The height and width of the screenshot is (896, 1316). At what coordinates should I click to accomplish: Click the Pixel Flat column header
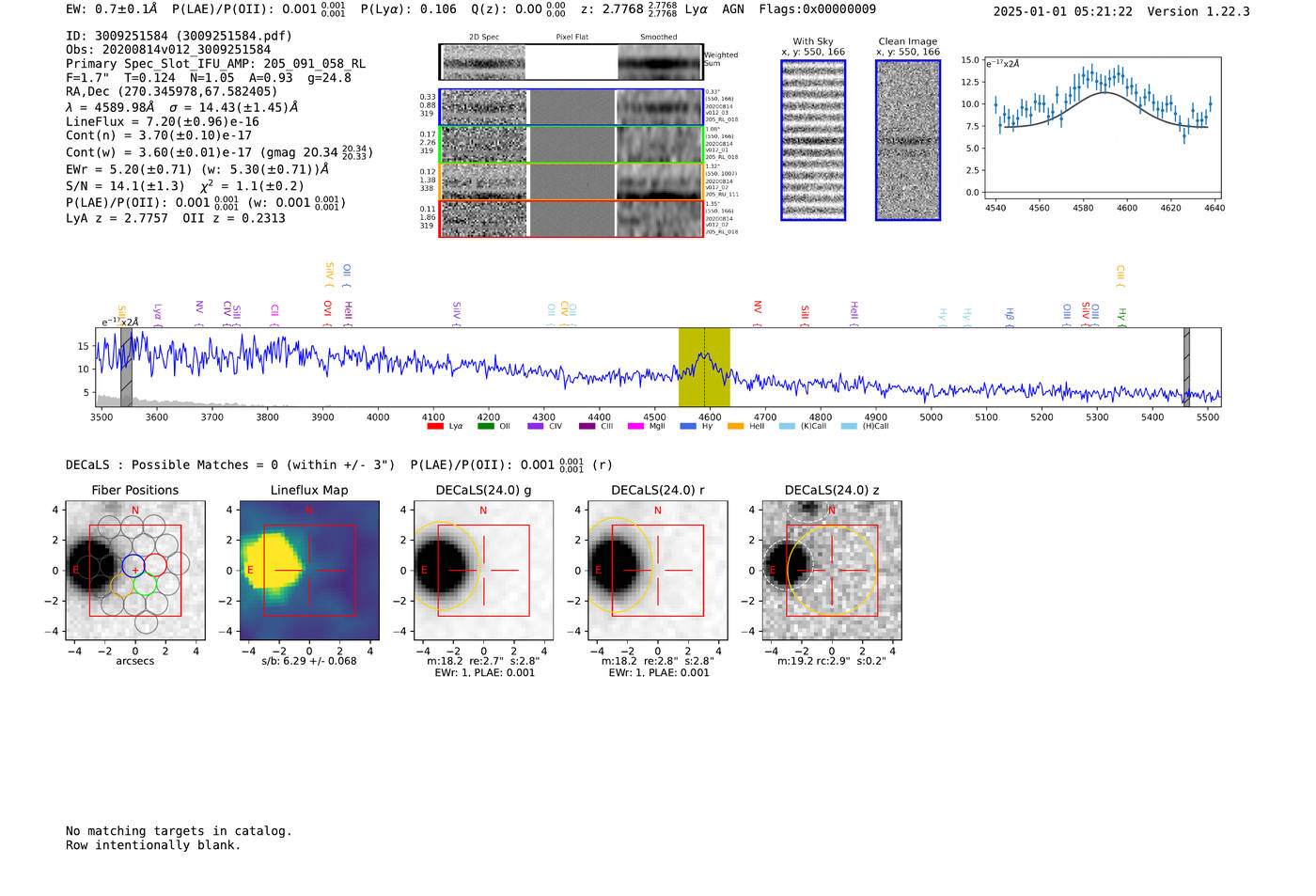point(572,38)
